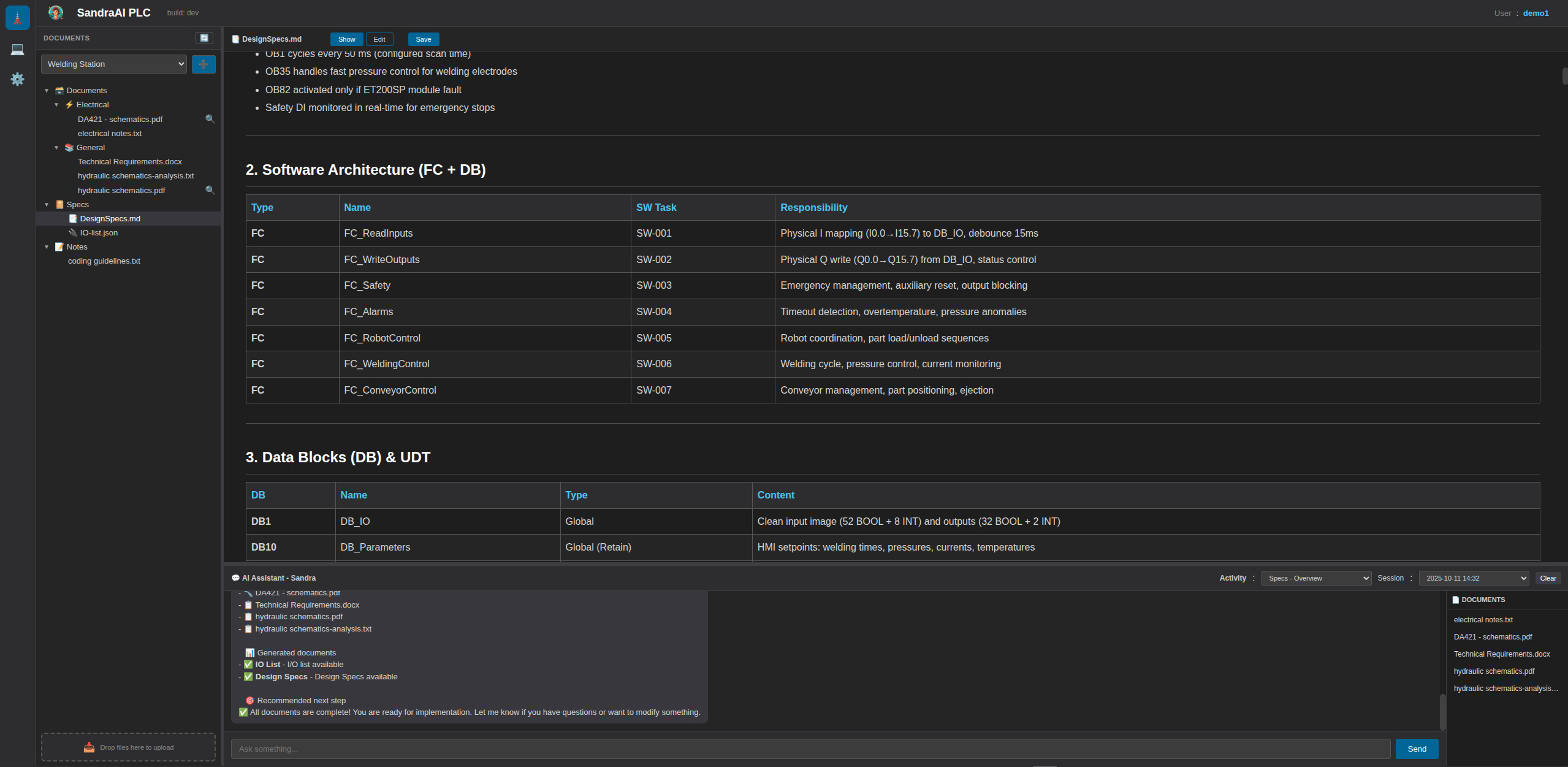The height and width of the screenshot is (767, 1568).
Task: Collapse the Electrical folder in the tree
Action: [x=58, y=104]
